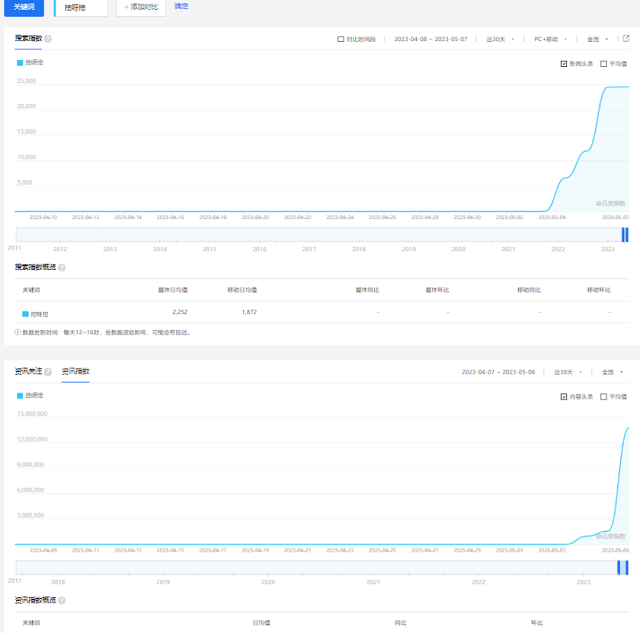Click the 移动环比 column header
Viewport: 640px width, 633px height.
click(x=599, y=290)
